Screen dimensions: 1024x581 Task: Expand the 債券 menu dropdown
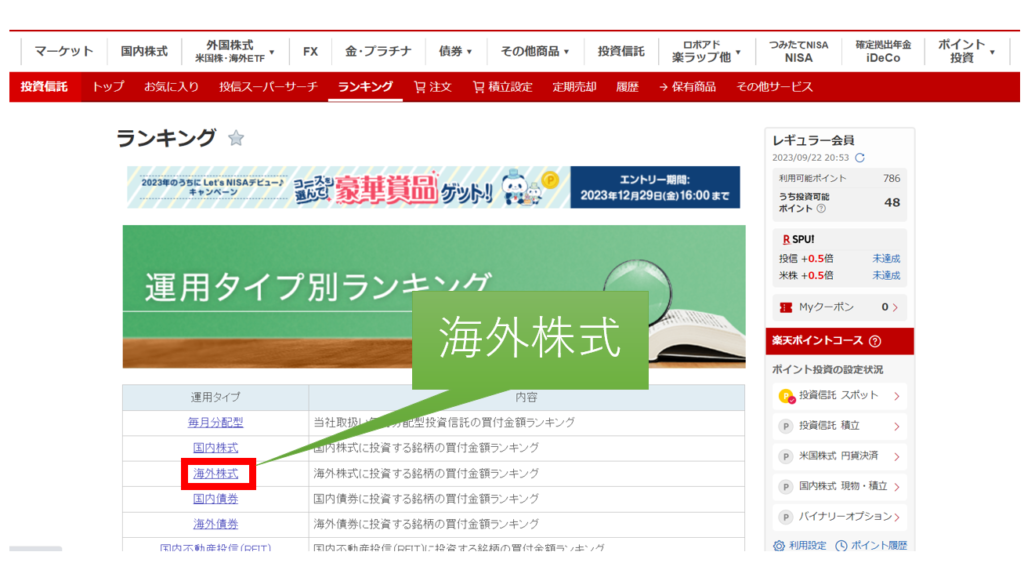coord(470,52)
